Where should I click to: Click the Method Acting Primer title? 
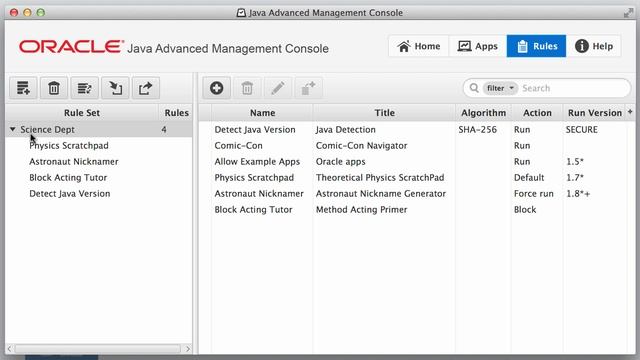(x=361, y=209)
